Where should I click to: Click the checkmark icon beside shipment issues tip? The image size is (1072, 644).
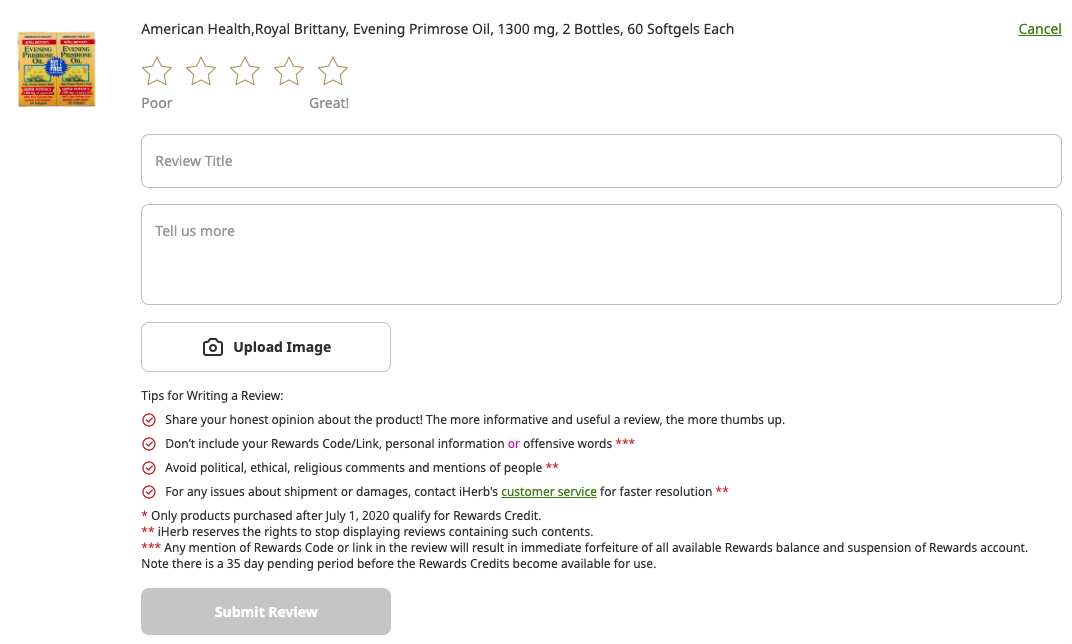point(149,492)
